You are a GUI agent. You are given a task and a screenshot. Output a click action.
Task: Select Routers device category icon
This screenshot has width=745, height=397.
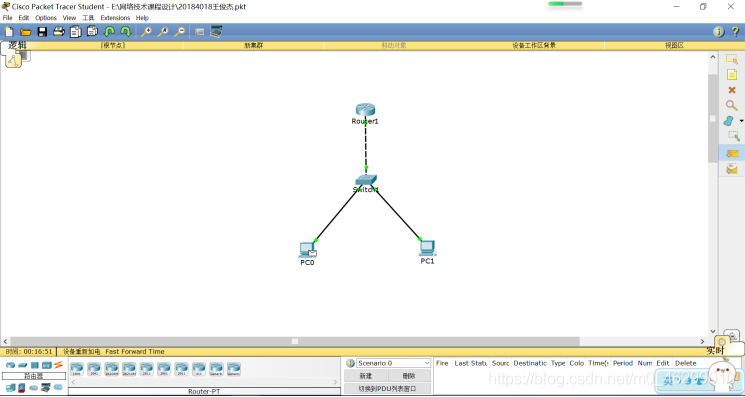[x=10, y=365]
